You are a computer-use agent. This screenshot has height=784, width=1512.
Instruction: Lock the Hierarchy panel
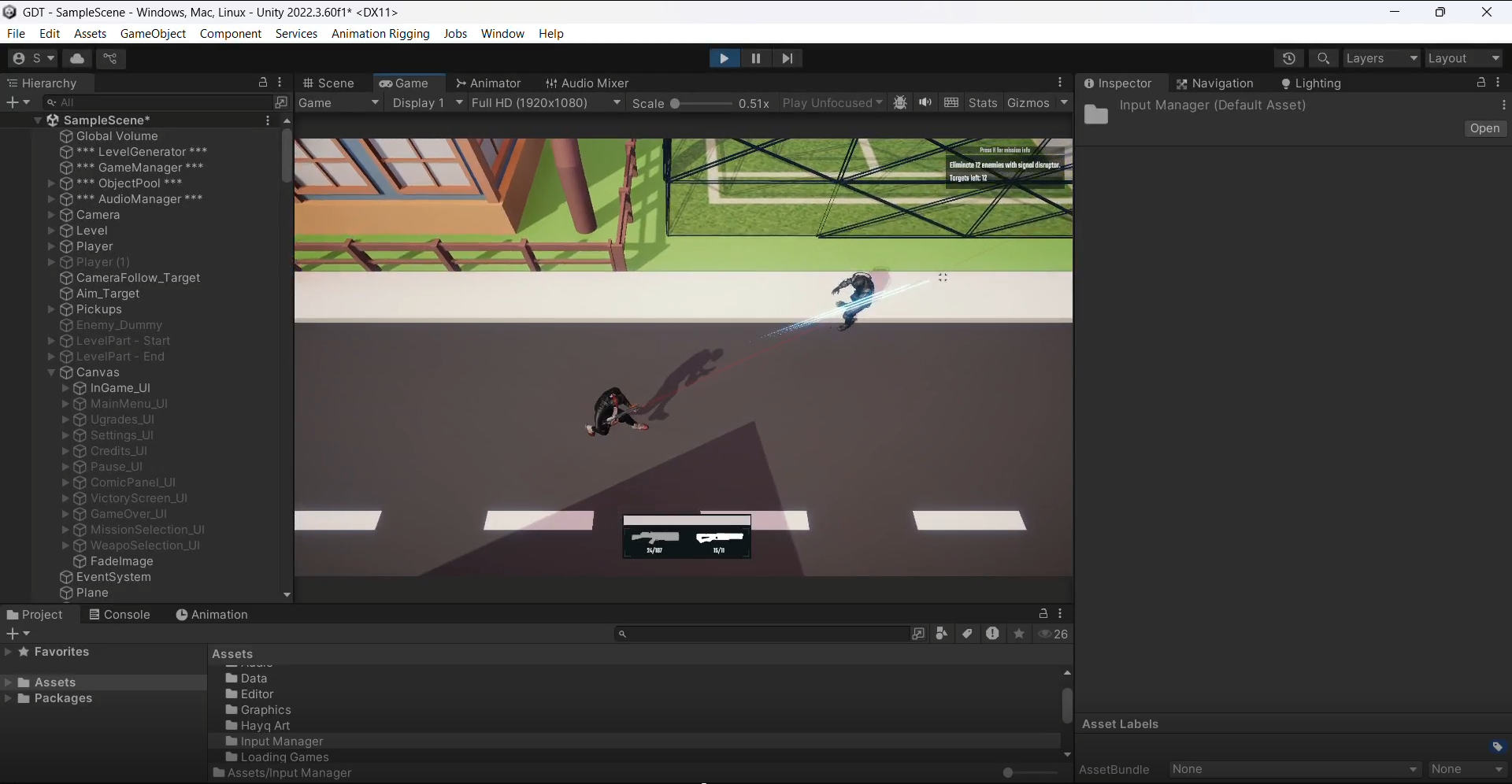(263, 83)
